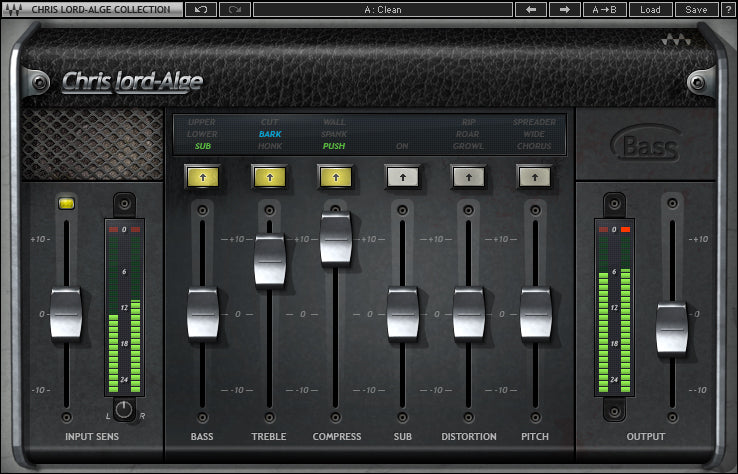
Task: Toggle the Compress mode arrow button
Action: pyautogui.click(x=335, y=177)
